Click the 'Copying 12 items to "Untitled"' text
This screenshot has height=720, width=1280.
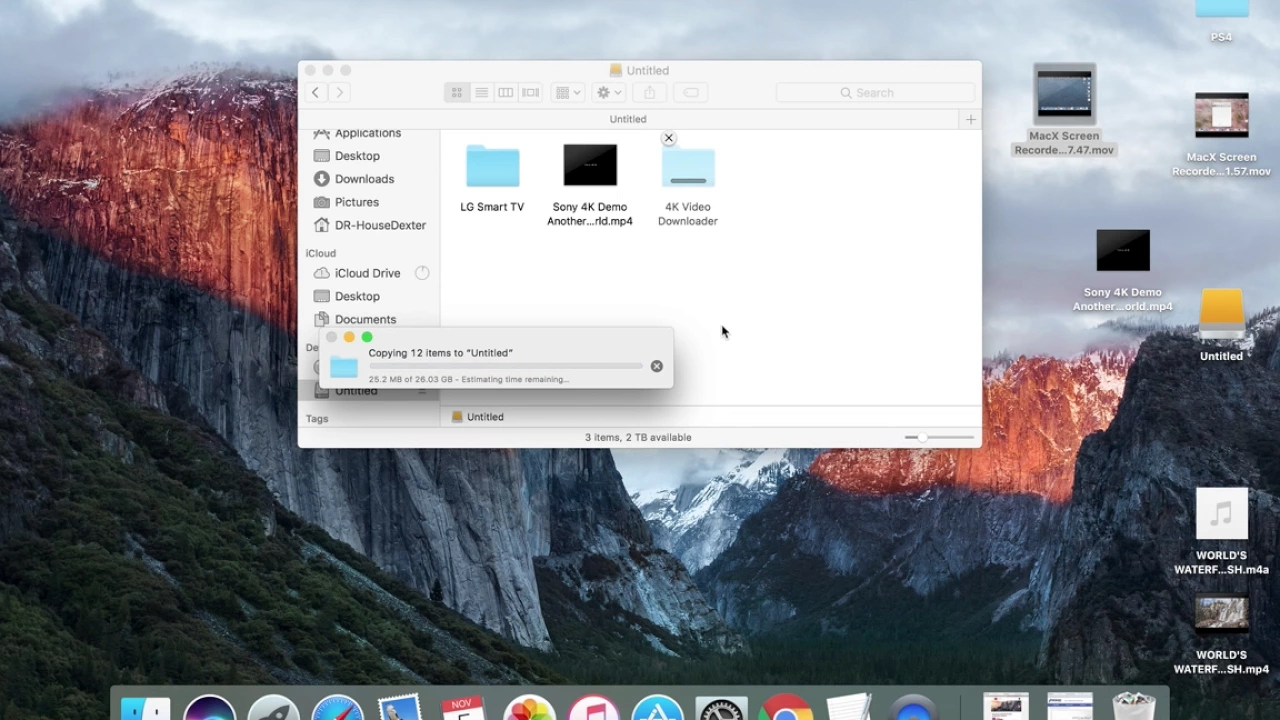pyautogui.click(x=441, y=353)
